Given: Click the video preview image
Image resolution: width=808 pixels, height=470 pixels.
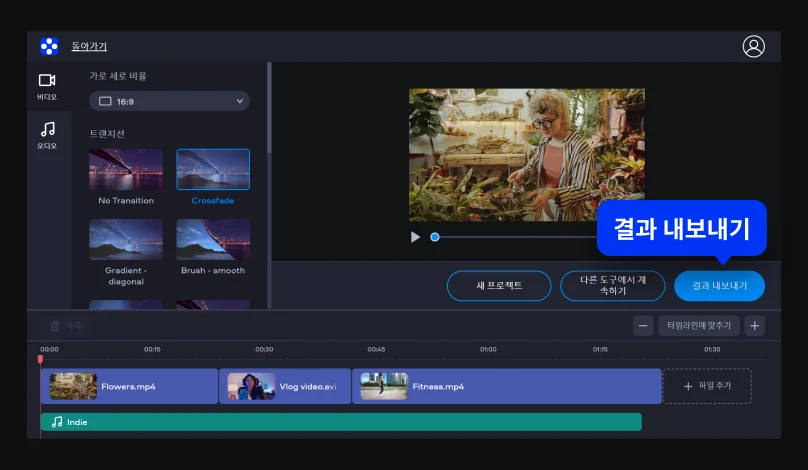Looking at the screenshot, I should click(527, 155).
